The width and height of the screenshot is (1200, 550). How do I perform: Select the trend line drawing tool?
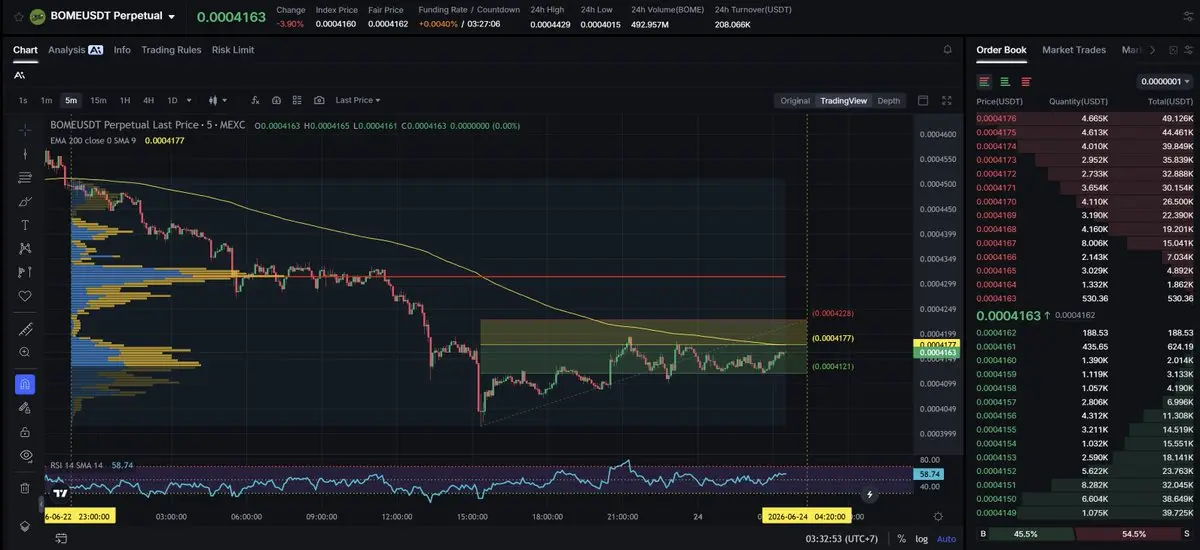pos(25,153)
